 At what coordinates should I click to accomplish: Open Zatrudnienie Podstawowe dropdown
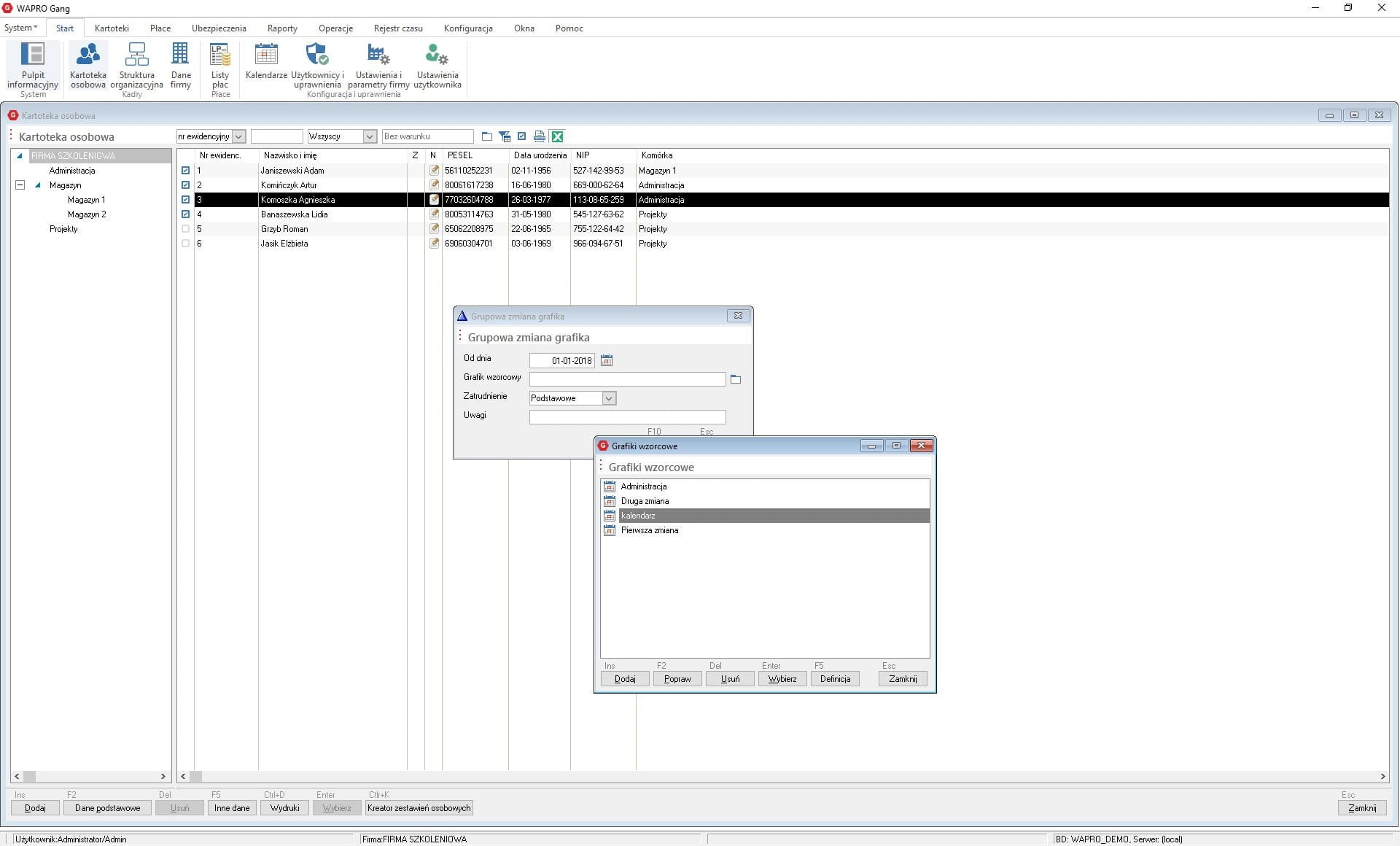609,398
